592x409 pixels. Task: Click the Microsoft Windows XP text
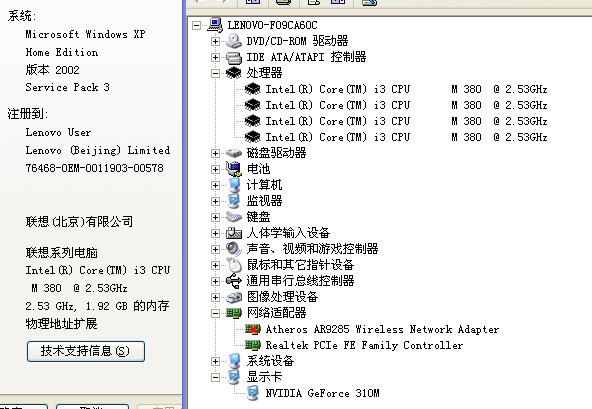pyautogui.click(x=85, y=34)
